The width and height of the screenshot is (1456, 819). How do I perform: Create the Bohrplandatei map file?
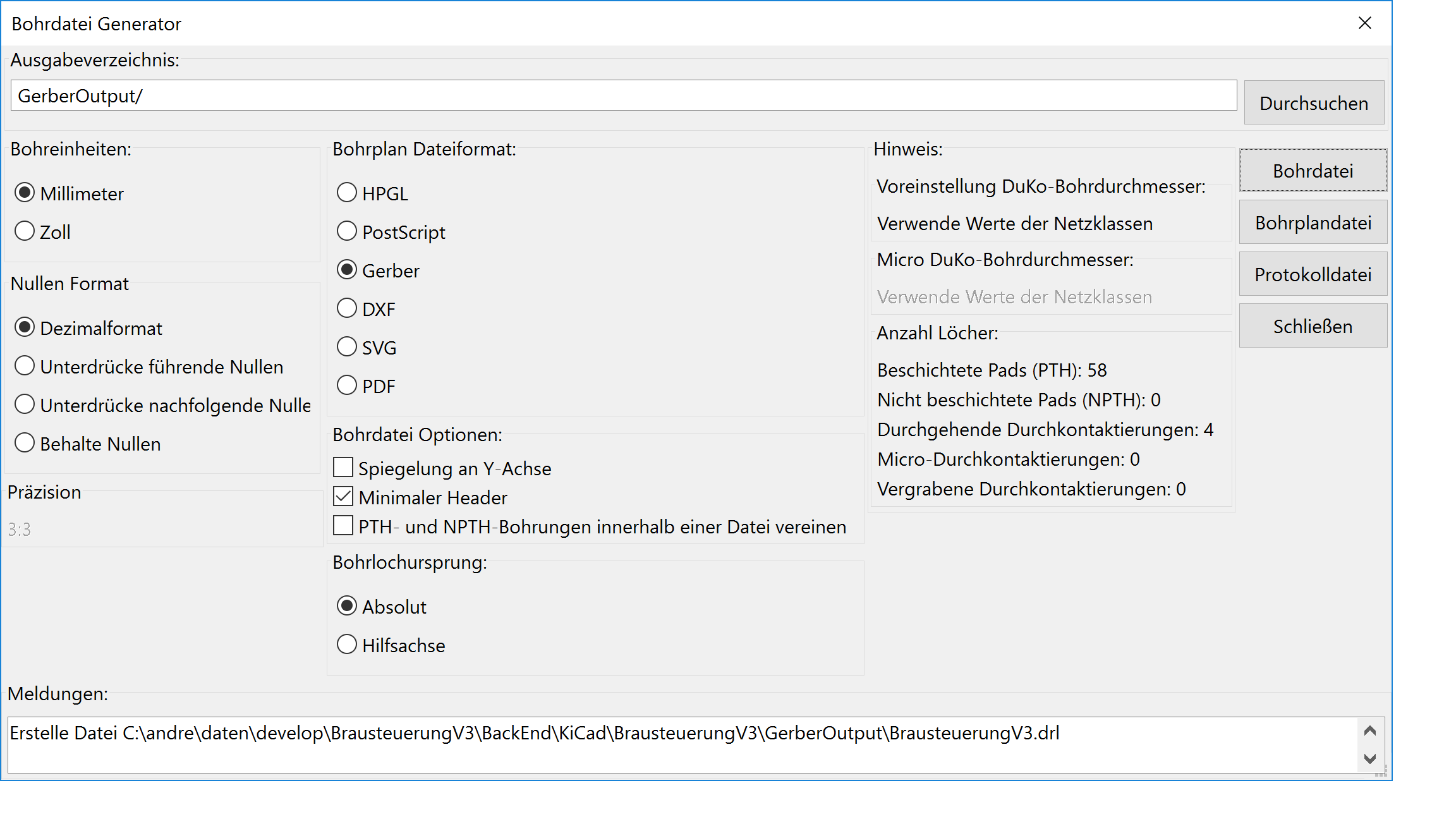click(1313, 222)
